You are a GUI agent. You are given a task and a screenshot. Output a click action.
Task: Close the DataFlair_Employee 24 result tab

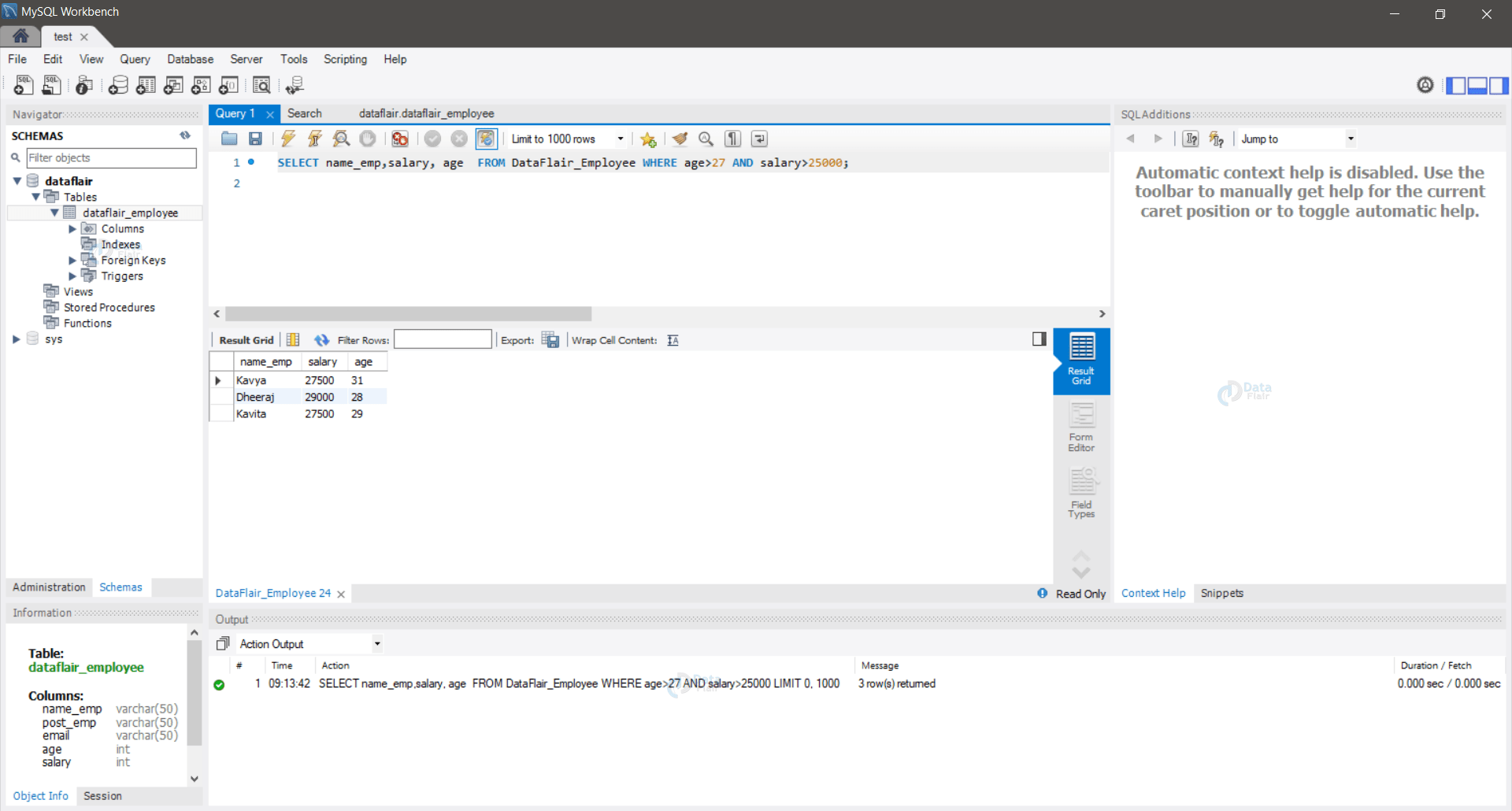point(341,594)
